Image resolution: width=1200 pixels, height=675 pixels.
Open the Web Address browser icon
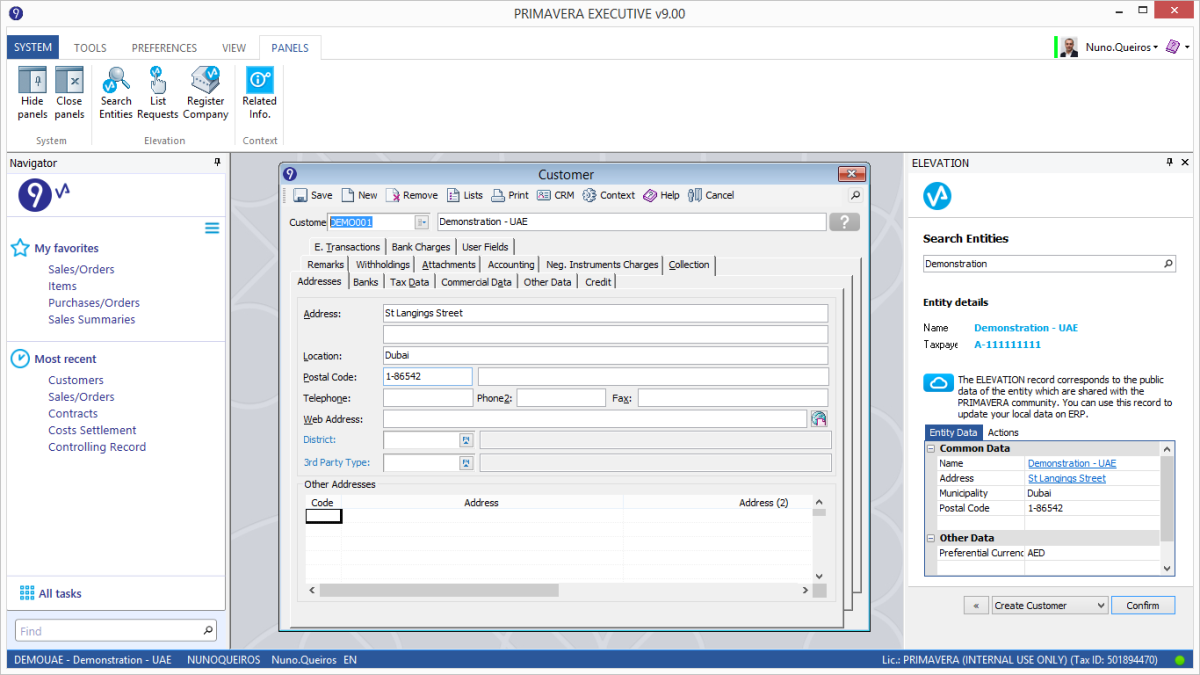click(x=819, y=419)
